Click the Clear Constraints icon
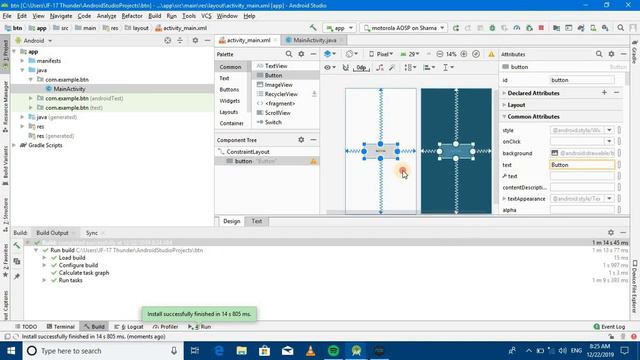Screen dimensions: 640x360 (x=380, y=67)
